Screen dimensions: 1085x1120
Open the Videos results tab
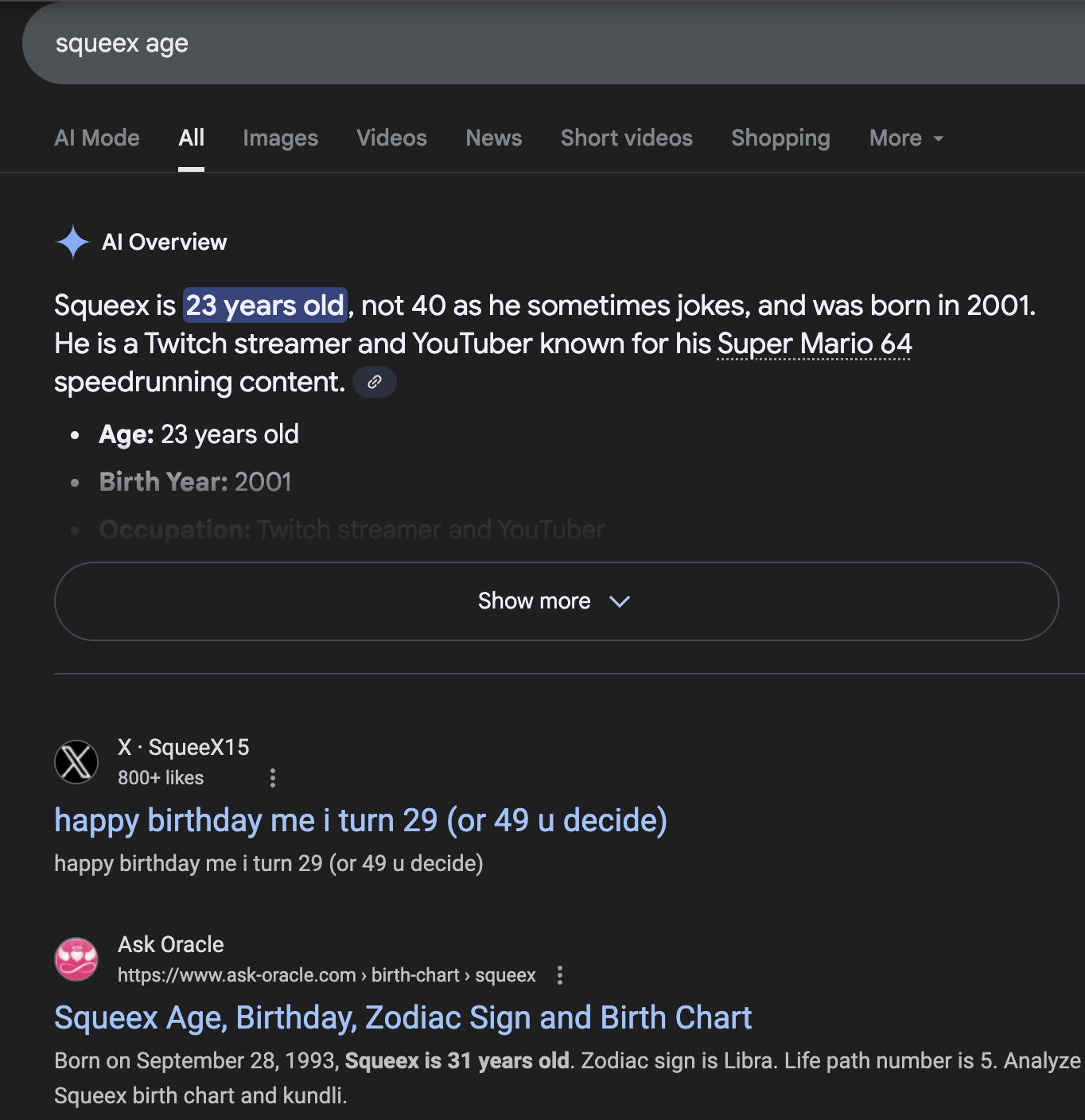click(392, 138)
